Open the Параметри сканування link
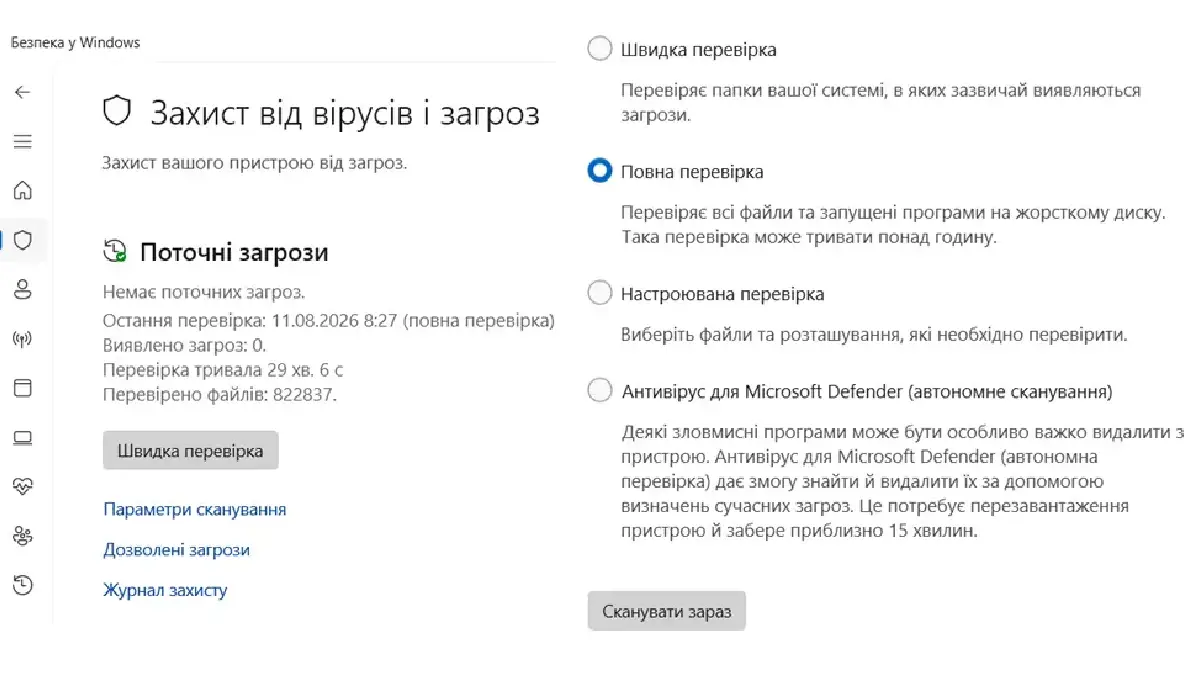The width and height of the screenshot is (1200, 675). [x=195, y=509]
